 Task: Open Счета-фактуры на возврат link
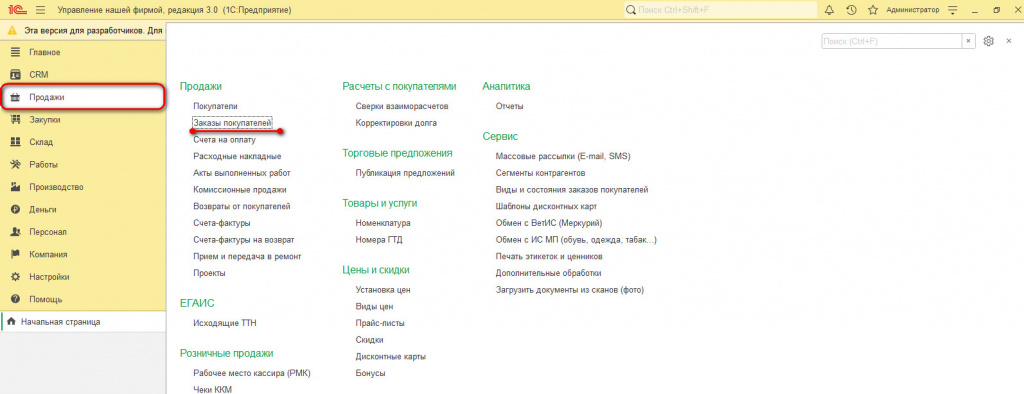[x=244, y=240]
